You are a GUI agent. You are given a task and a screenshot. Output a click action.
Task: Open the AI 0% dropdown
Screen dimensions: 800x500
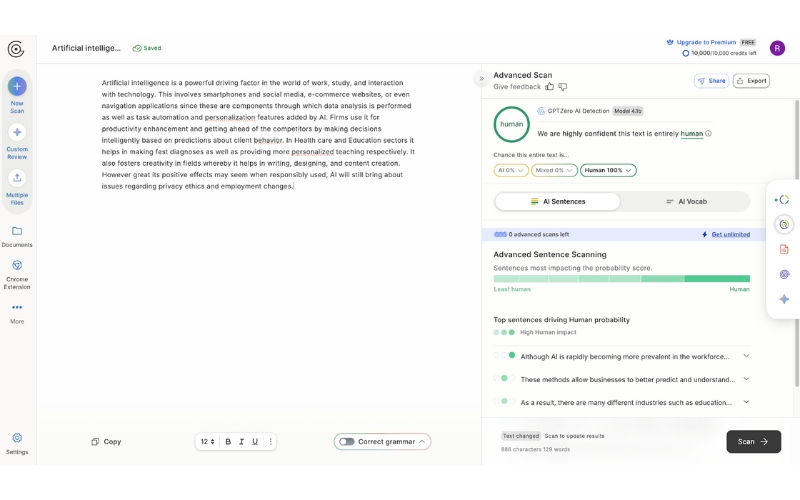[511, 170]
